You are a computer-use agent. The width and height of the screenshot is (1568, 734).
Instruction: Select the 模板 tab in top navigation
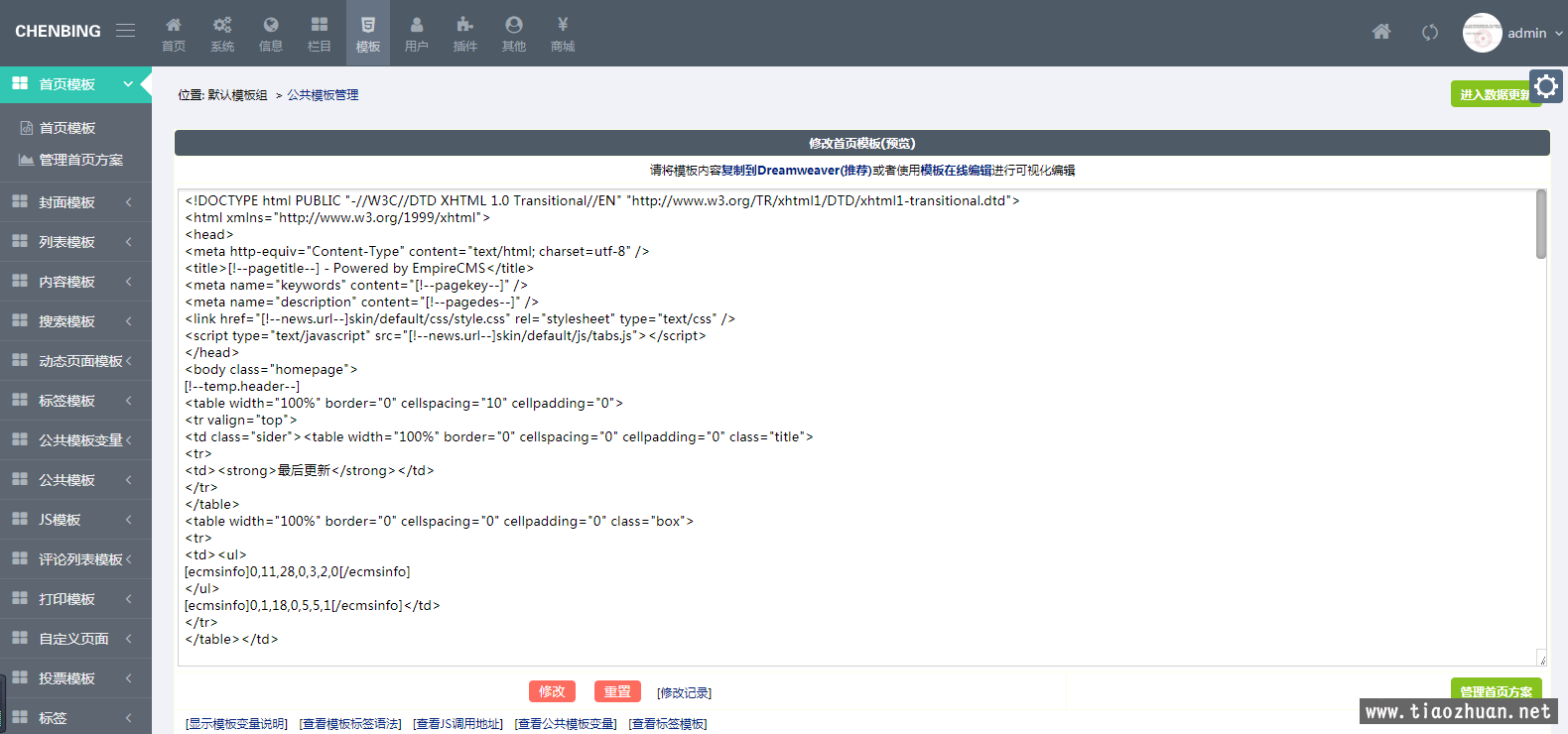coord(368,33)
